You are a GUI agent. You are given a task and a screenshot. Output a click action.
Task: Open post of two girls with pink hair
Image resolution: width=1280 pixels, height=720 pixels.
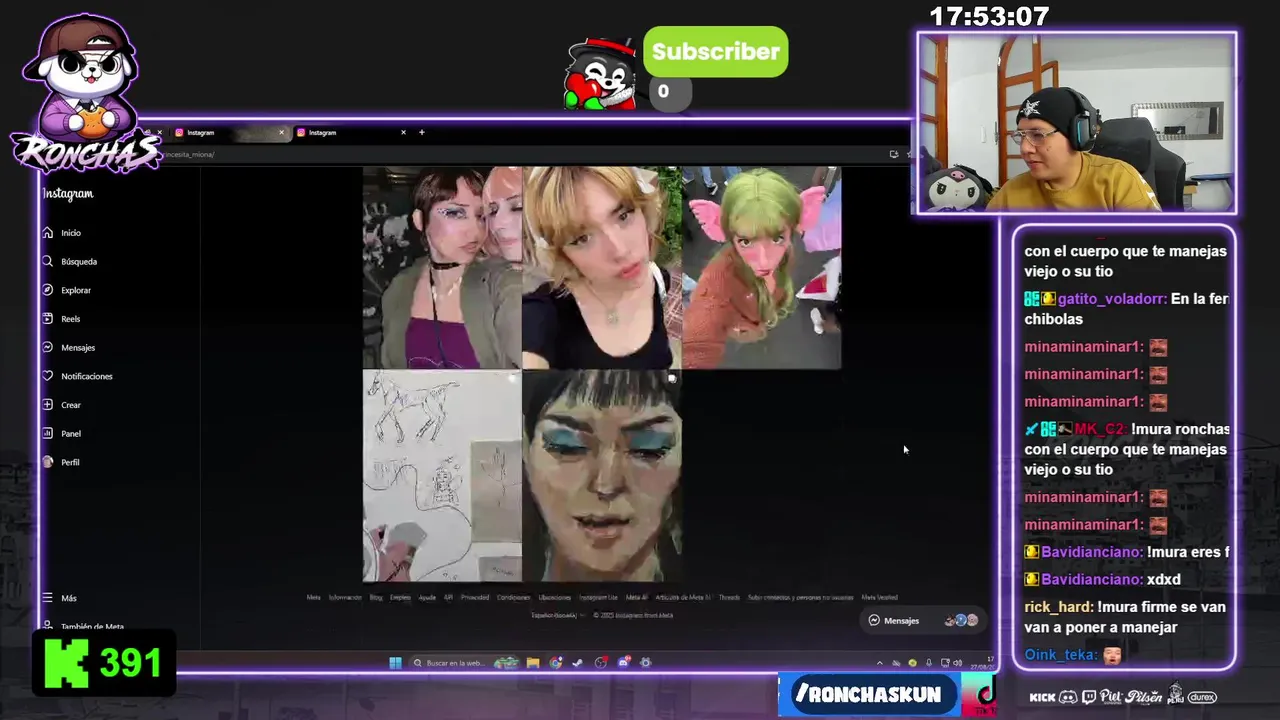tap(441, 267)
